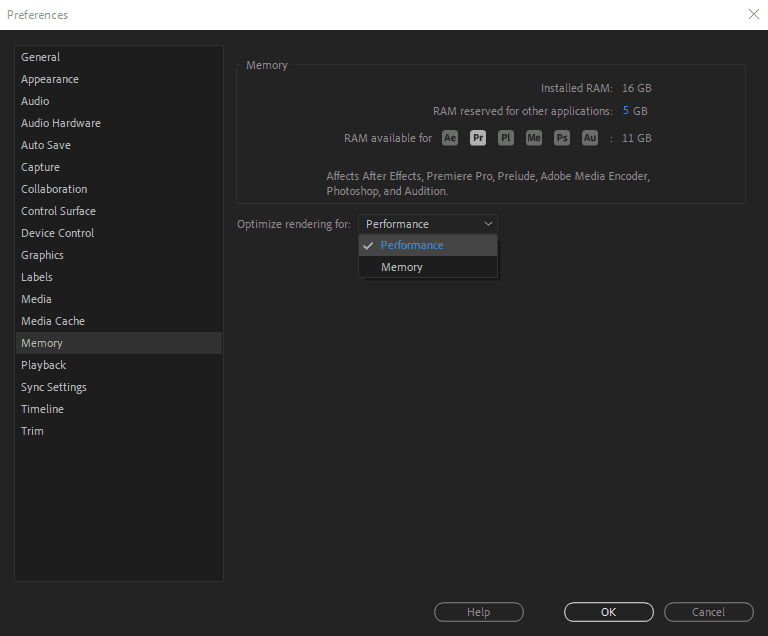Close the Preferences dialog window
This screenshot has height=636, width=768.
coord(753,14)
